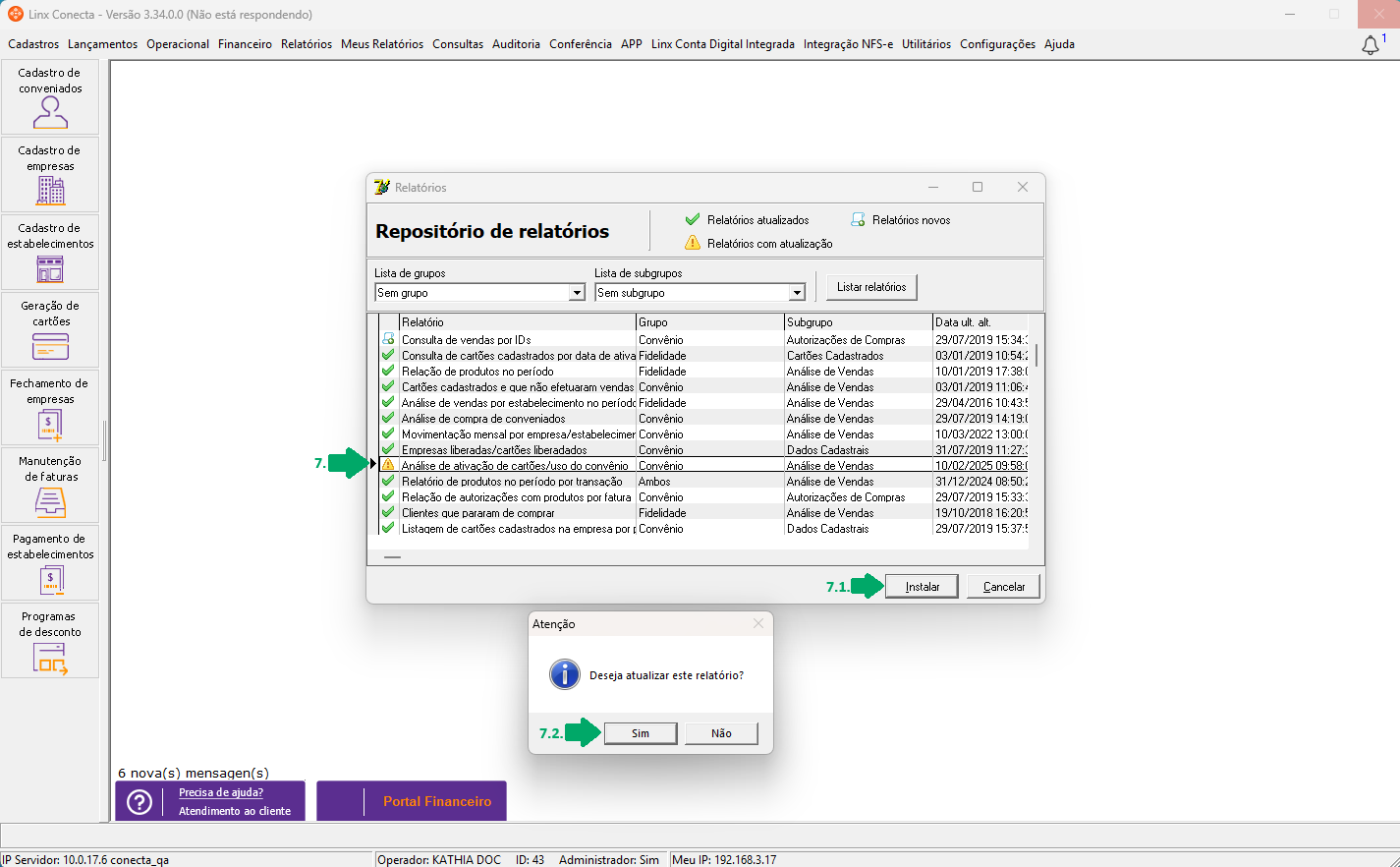This screenshot has height=867, width=1400.
Task: Open Cadastro de empresas sidebar icon
Action: click(x=50, y=191)
